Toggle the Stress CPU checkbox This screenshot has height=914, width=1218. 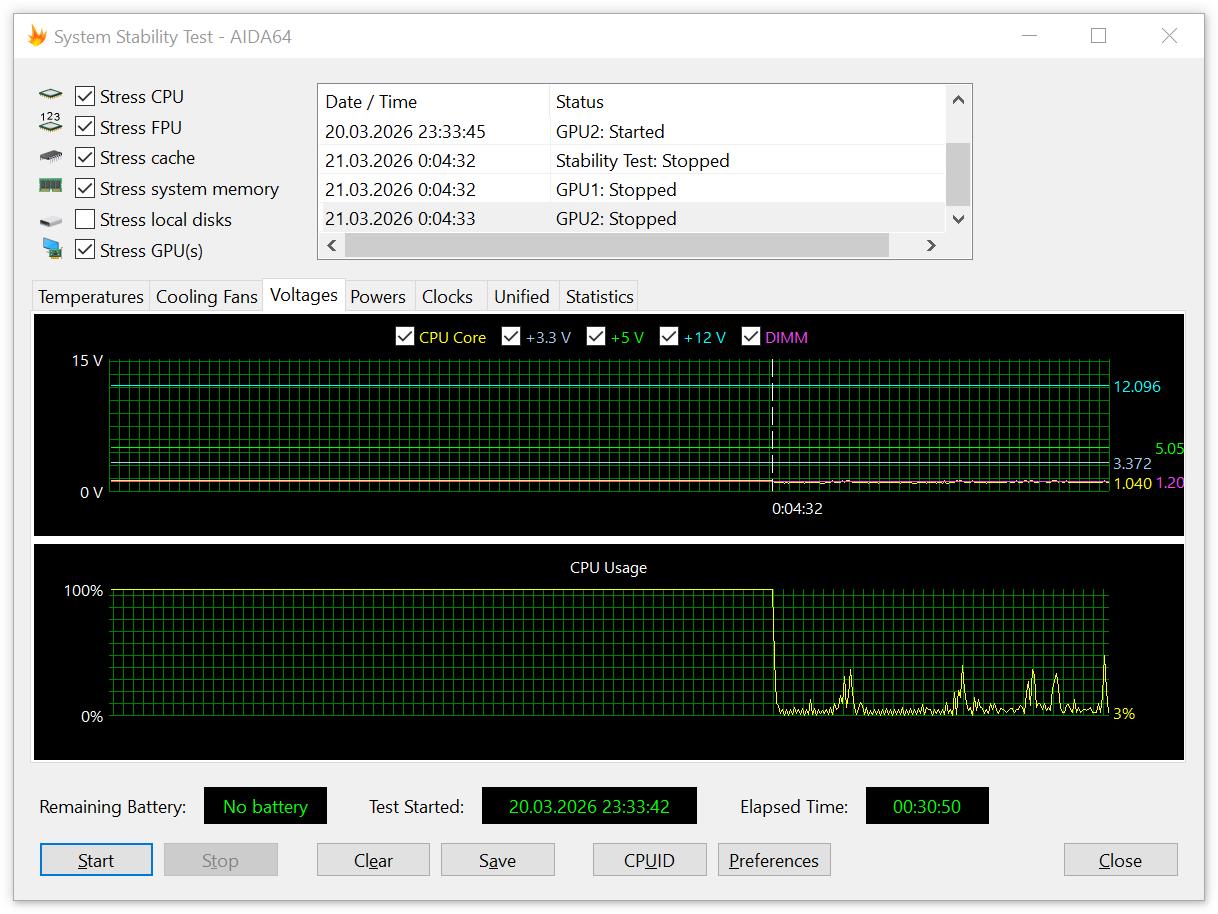click(85, 96)
